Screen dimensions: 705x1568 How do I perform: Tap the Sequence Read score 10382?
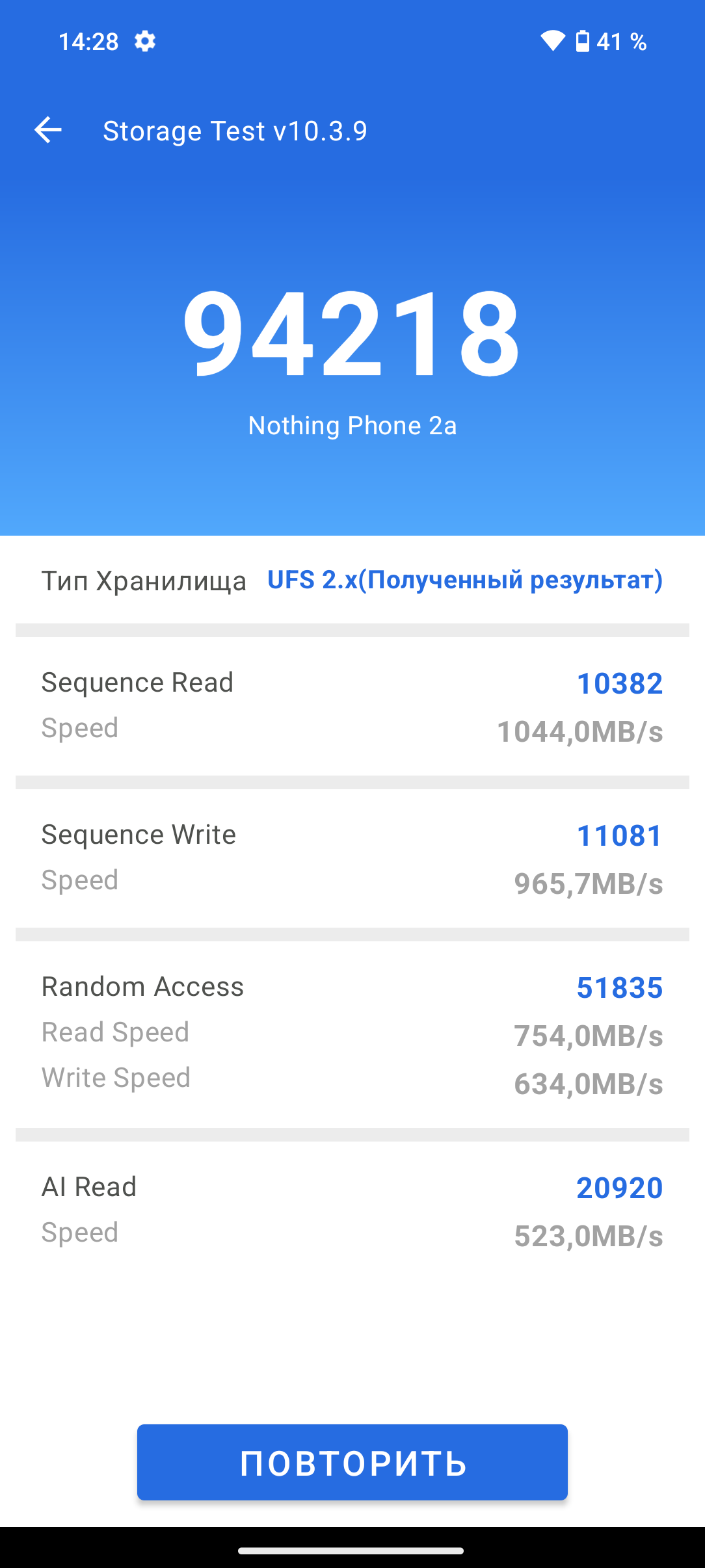click(x=619, y=683)
